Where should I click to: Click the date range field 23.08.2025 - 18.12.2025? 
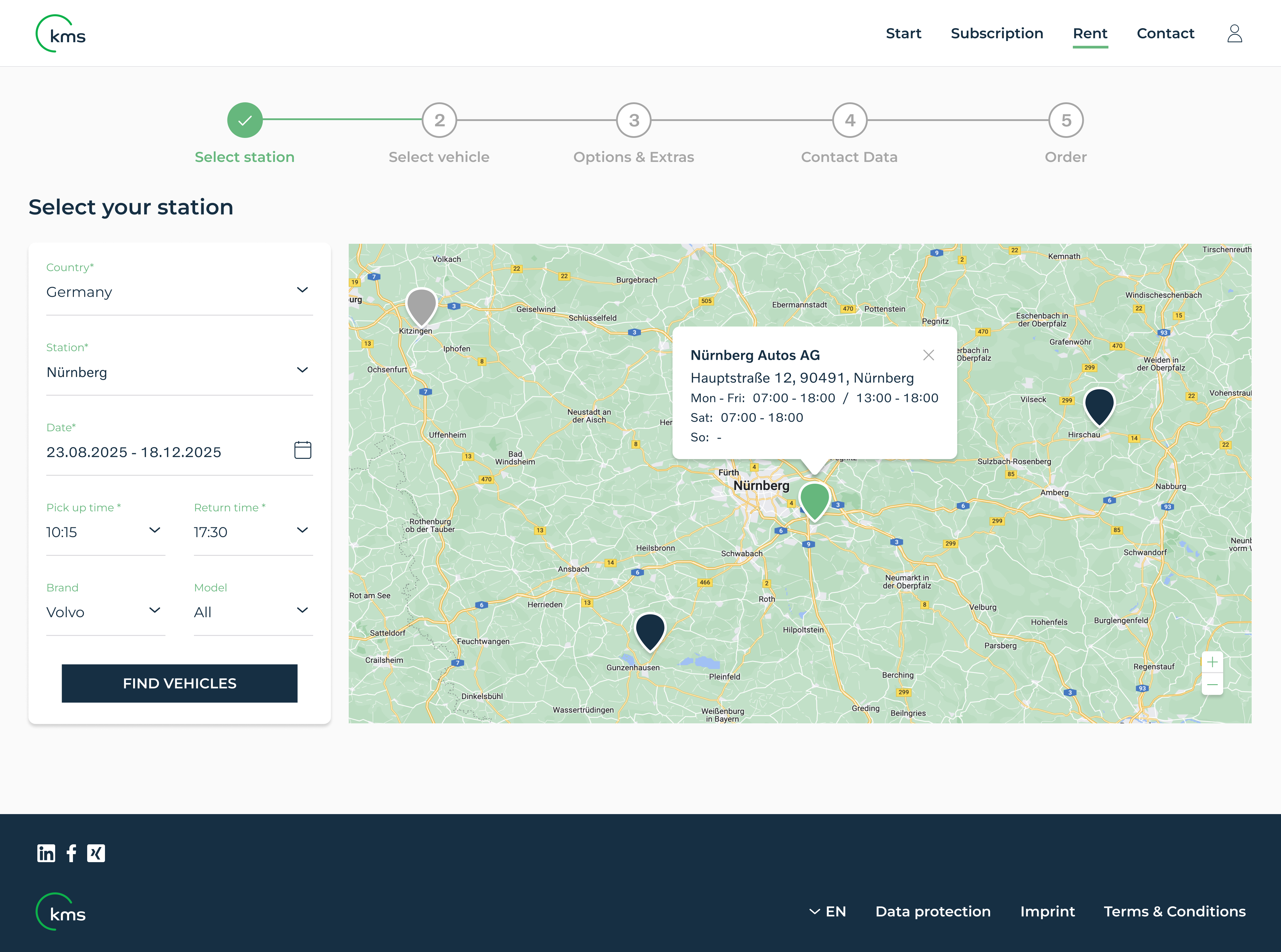tap(179, 452)
